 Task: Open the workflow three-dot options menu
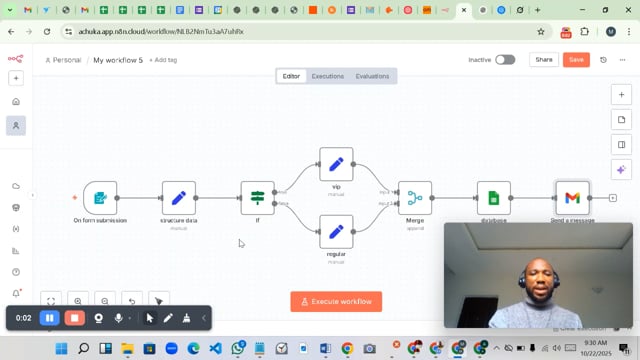622,60
